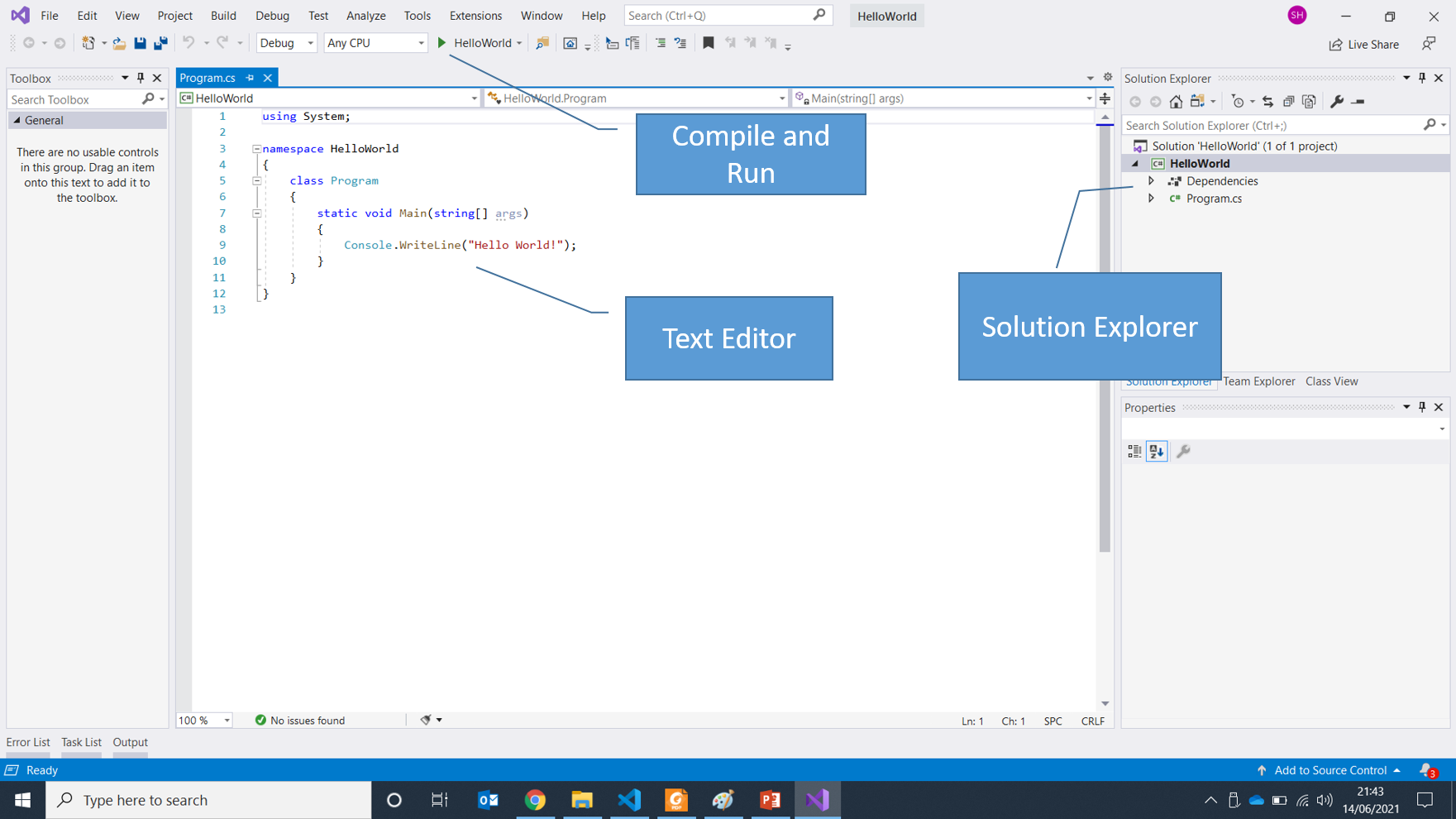Open the Debug configuration dropdown
The height and width of the screenshot is (819, 1456).
[286, 43]
